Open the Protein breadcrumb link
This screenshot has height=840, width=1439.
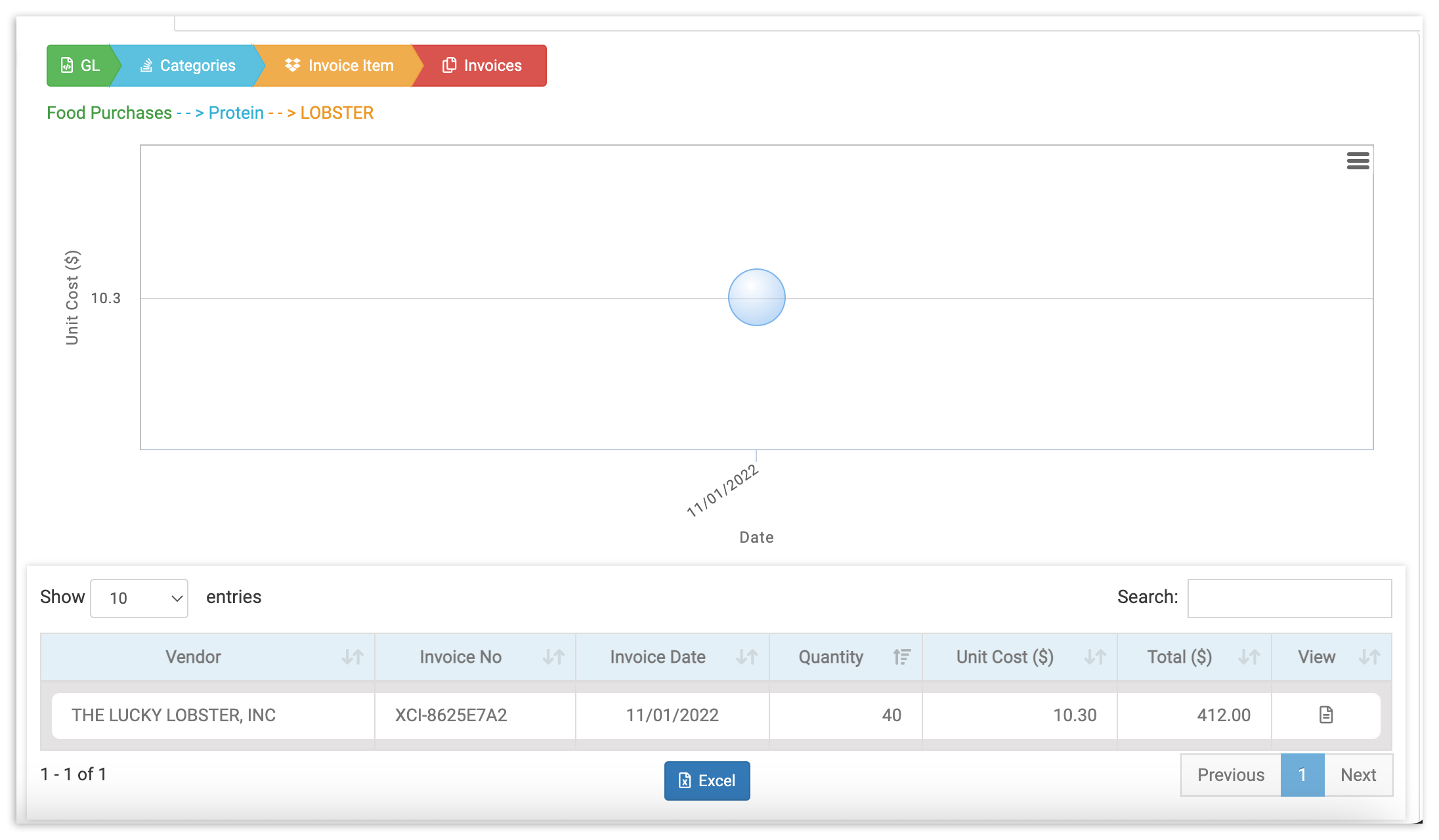(236, 112)
